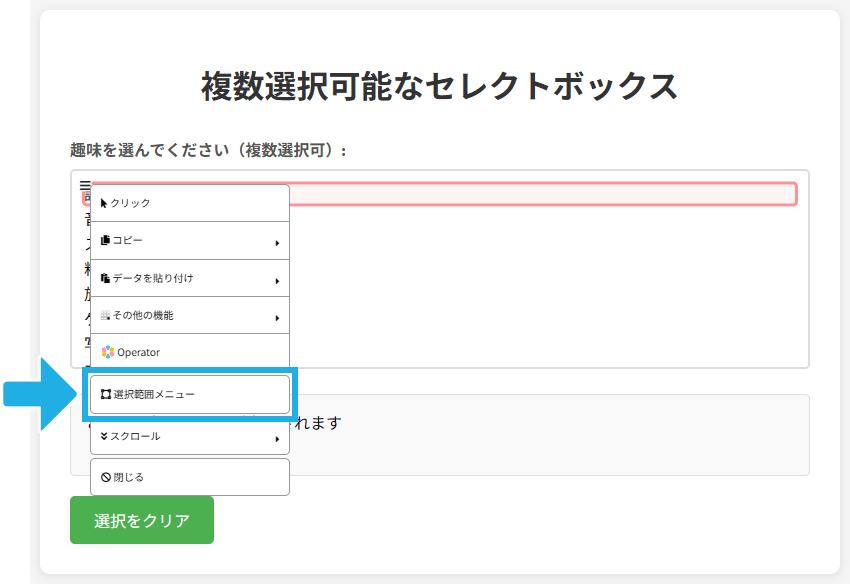The image size is (850, 584).
Task: Click the copy icon next to コピー
Action: coord(104,240)
